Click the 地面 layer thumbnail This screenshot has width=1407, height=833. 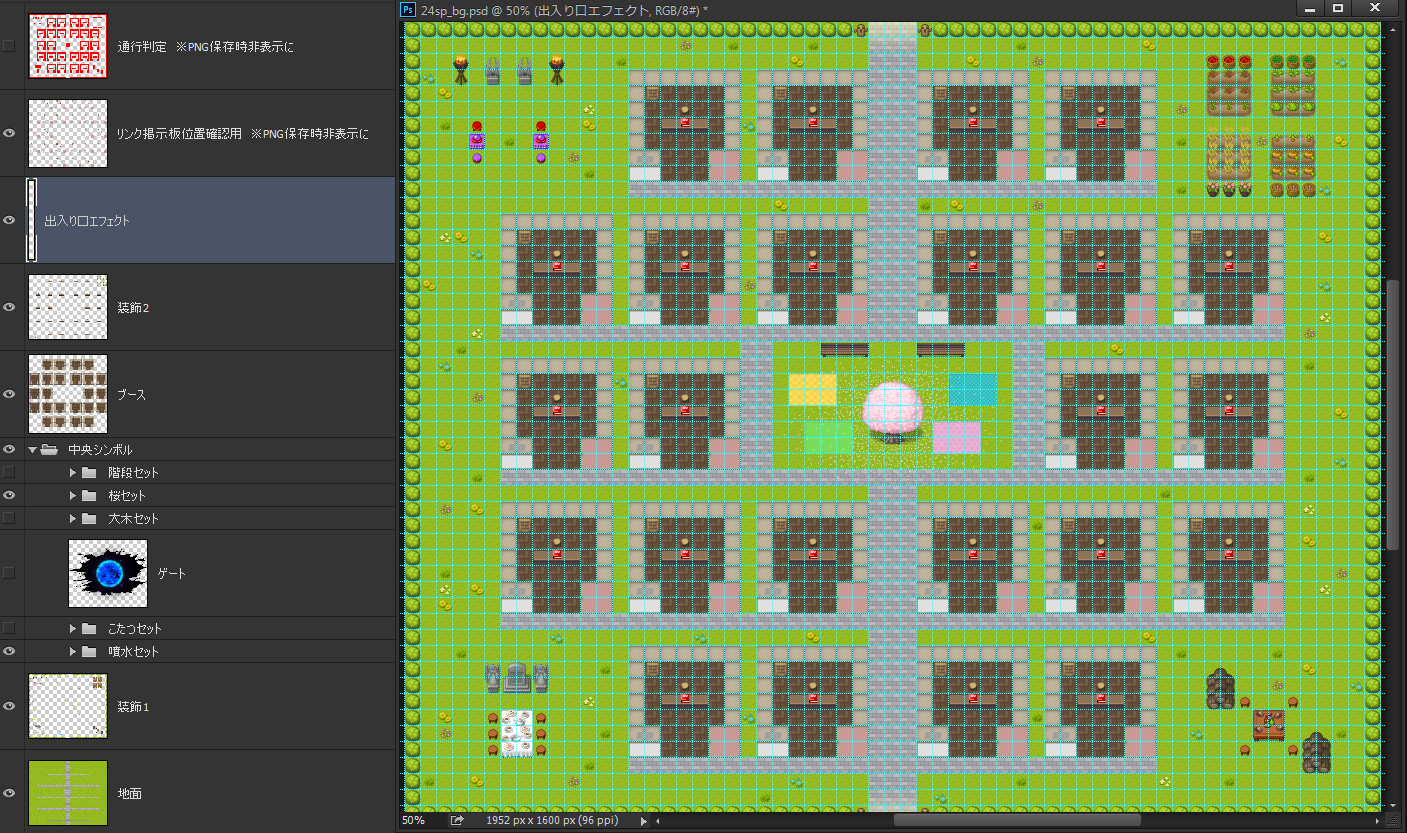coord(68,793)
